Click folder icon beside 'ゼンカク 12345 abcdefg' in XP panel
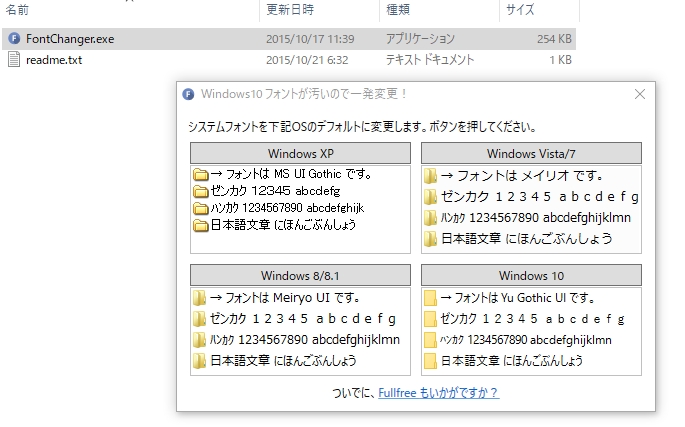The width and height of the screenshot is (685, 427). (x=201, y=191)
